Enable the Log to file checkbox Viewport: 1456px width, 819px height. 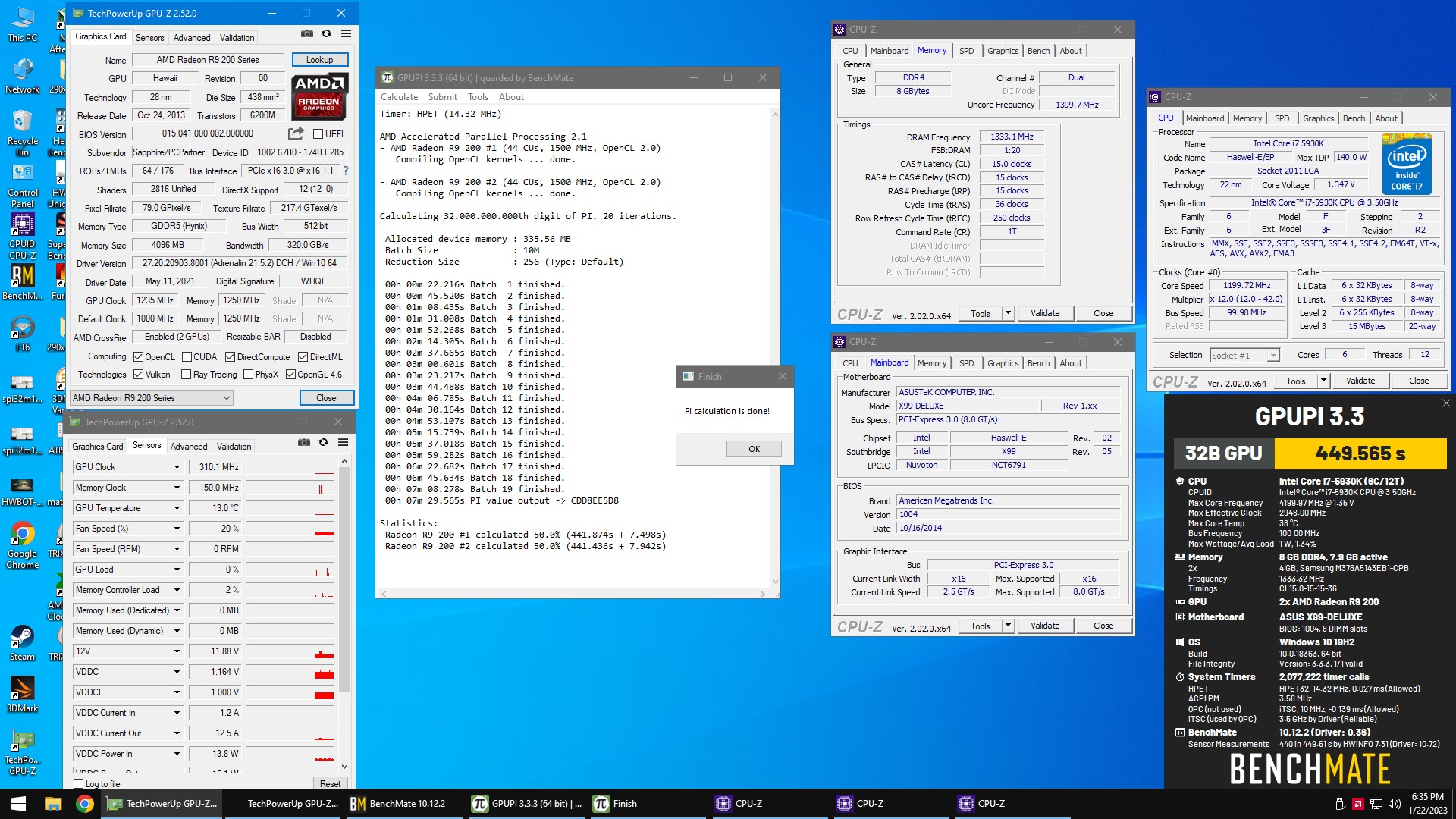click(79, 784)
